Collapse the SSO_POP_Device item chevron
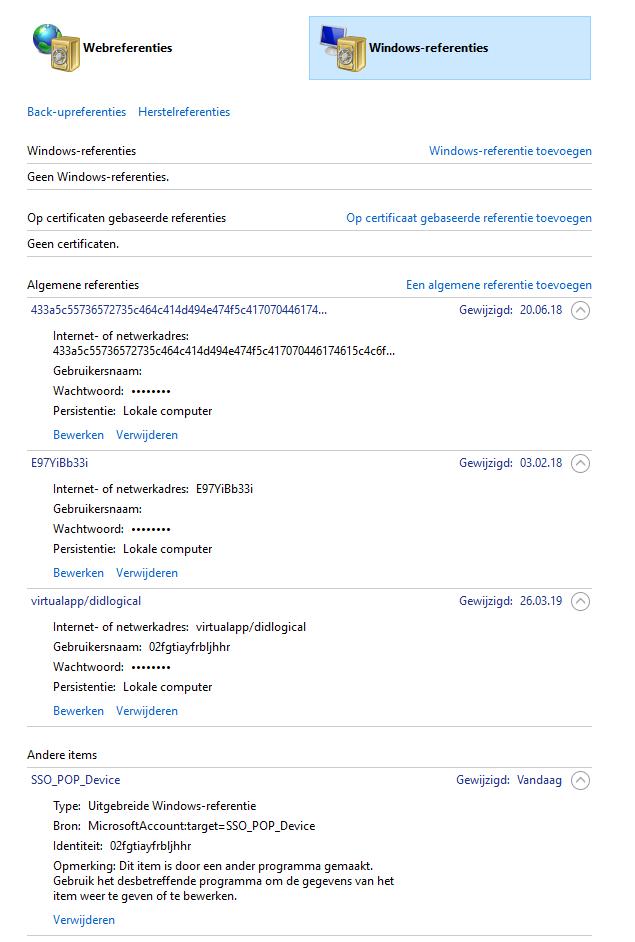The width and height of the screenshot is (635, 942). (580, 780)
